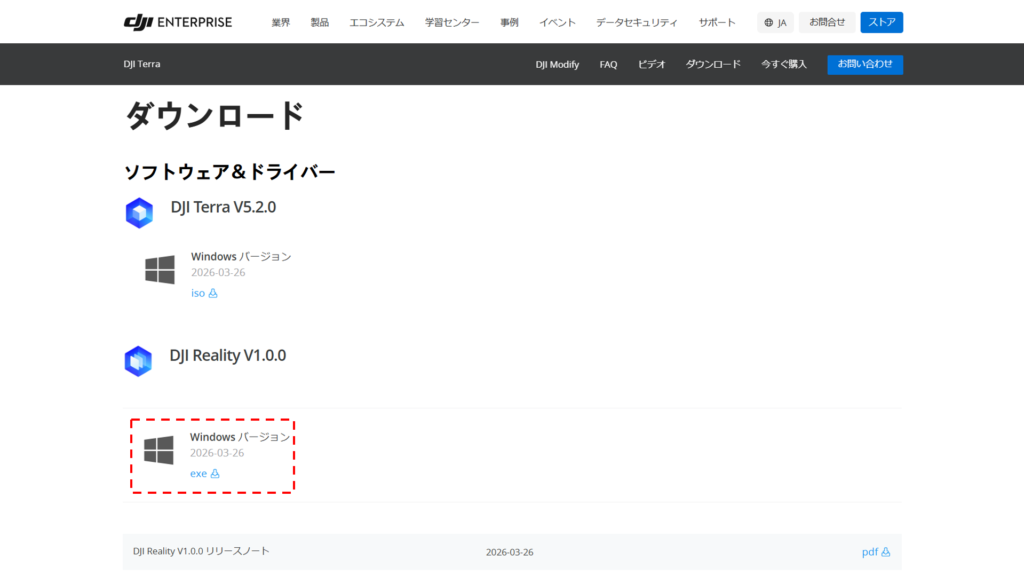Click the DJI Reality V1.0.0 hexagon icon

point(139,361)
